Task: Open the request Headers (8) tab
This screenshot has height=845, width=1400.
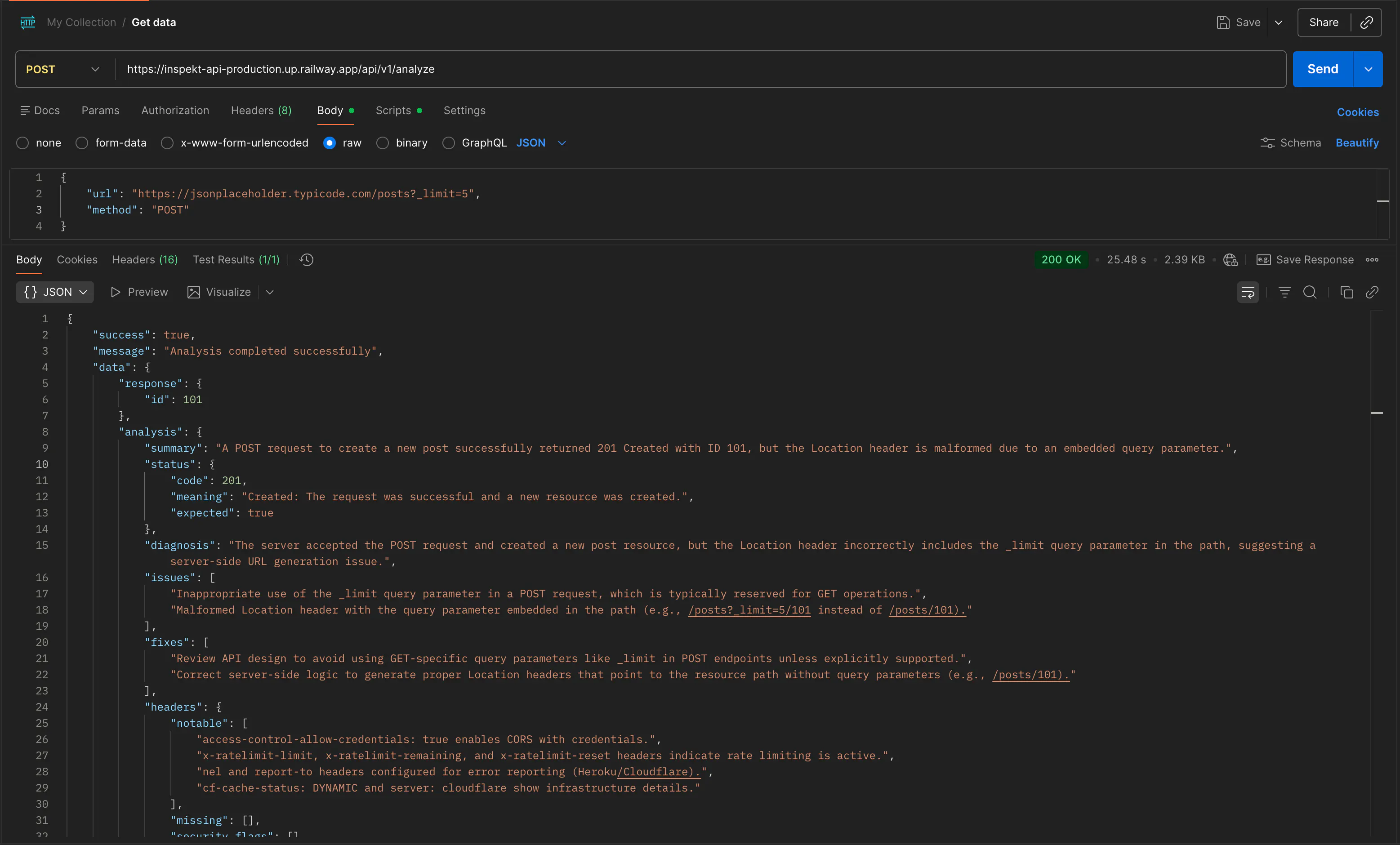Action: pos(261,110)
